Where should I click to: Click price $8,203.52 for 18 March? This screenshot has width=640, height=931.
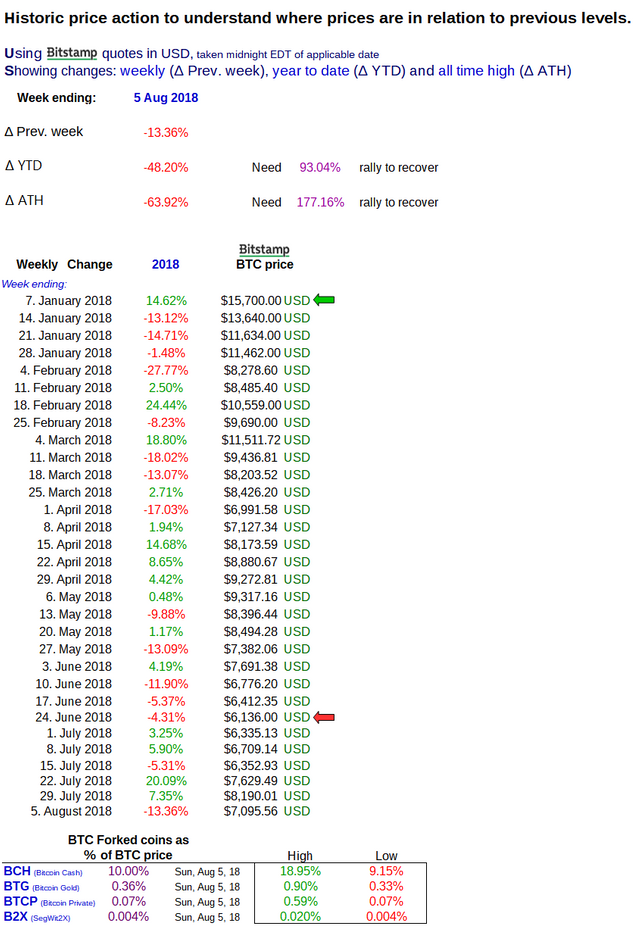[251, 474]
